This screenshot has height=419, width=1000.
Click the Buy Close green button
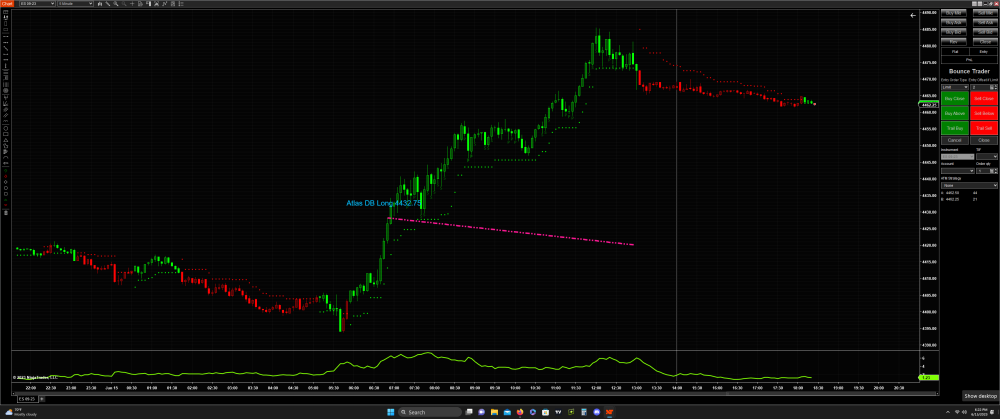point(953,99)
